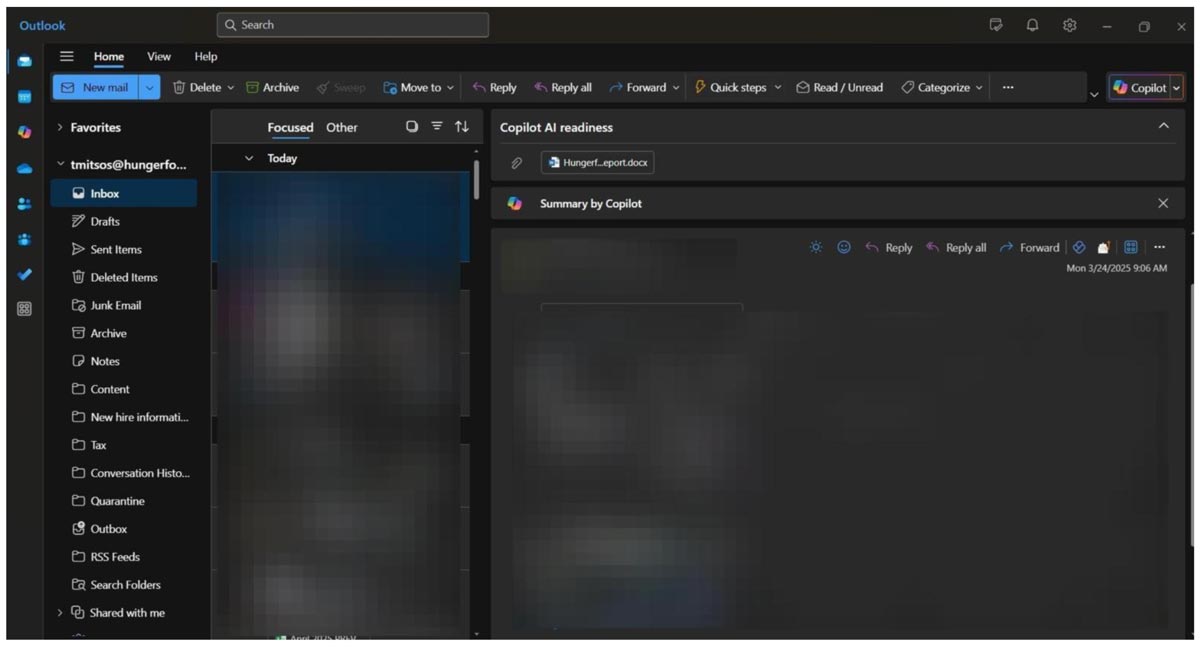
Task: Collapse the Today message group
Action: pyautogui.click(x=249, y=159)
